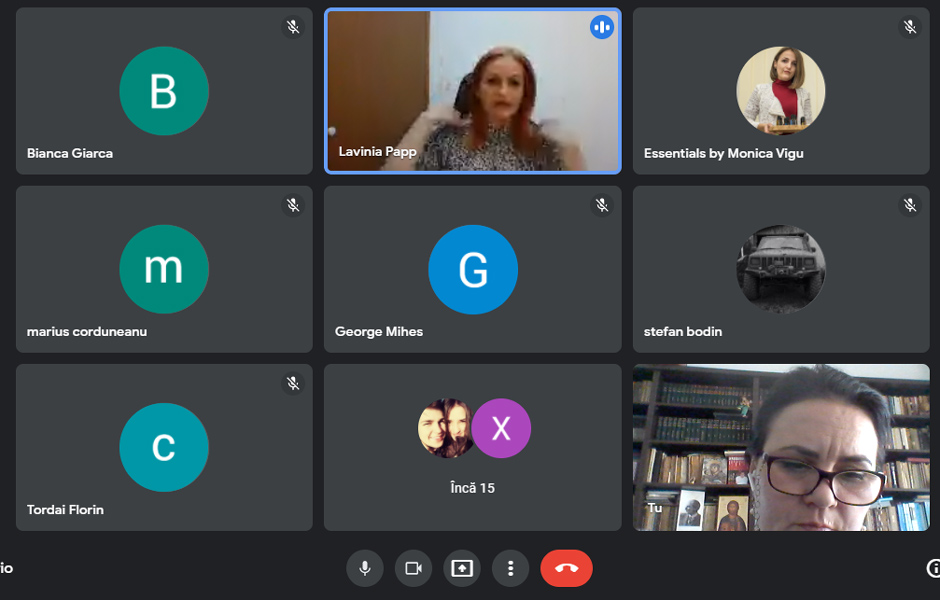Open the three-dot more options menu
The height and width of the screenshot is (600, 940).
click(510, 568)
